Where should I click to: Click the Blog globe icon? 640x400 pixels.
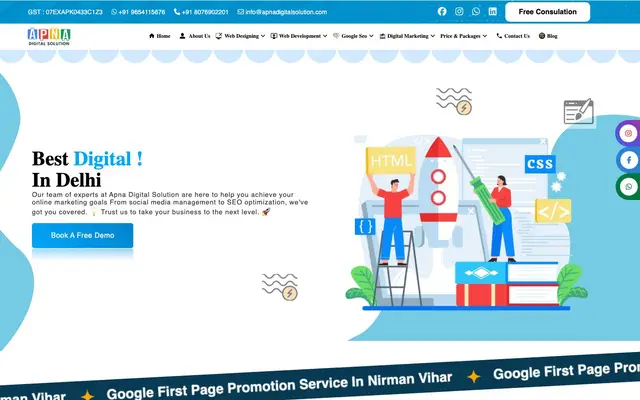542,36
